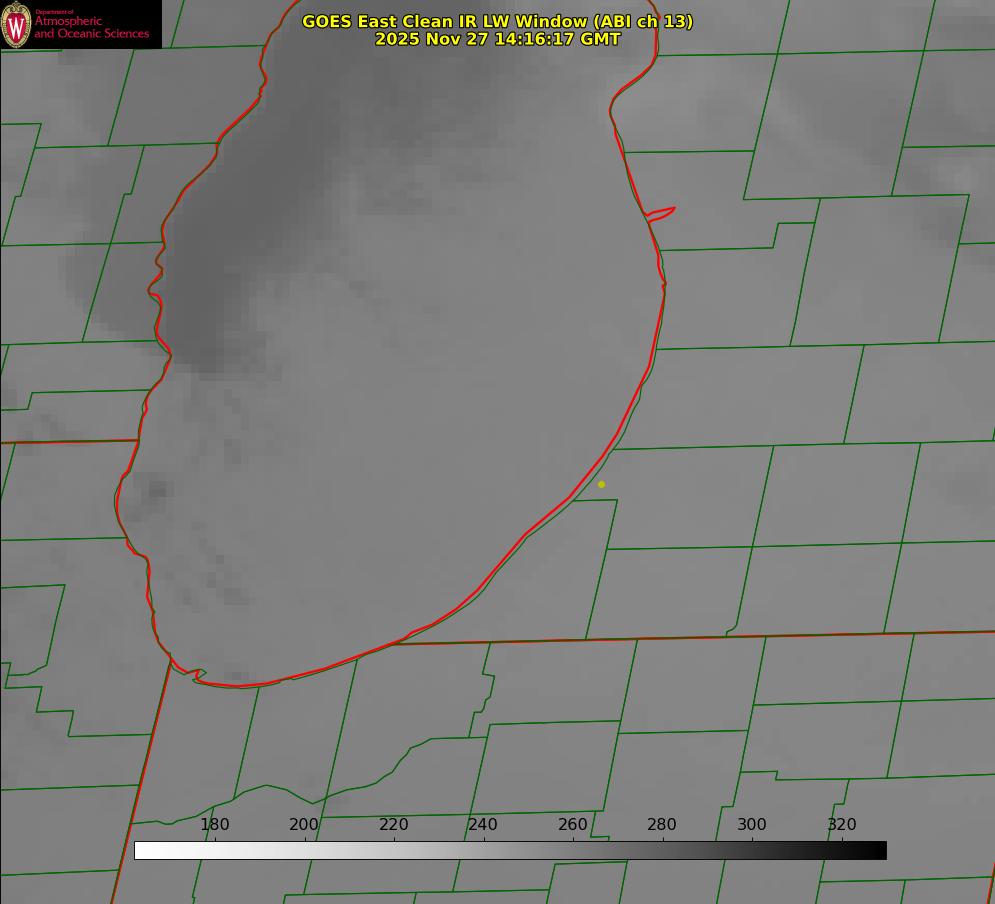Click the Atmospheric and Oceanic Sciences text
Image resolution: width=995 pixels, height=904 pixels.
(91, 27)
